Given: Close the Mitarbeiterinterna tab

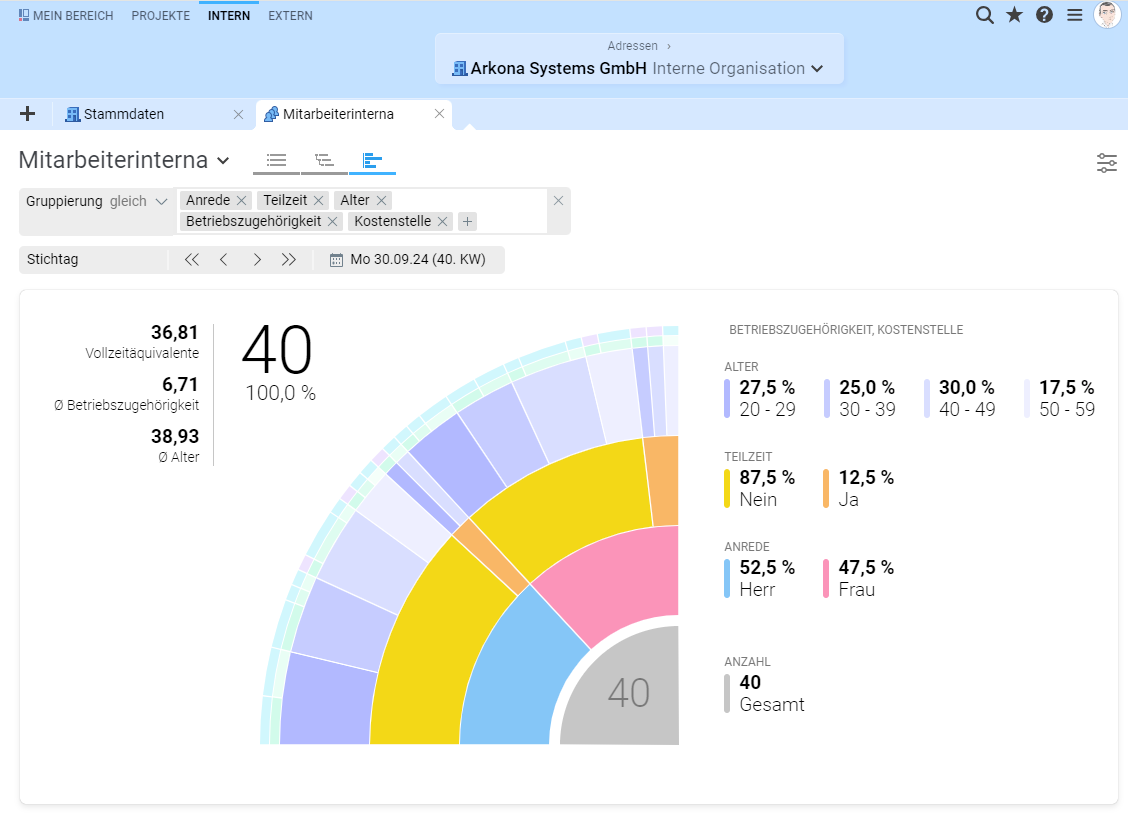Looking at the screenshot, I should pos(439,114).
